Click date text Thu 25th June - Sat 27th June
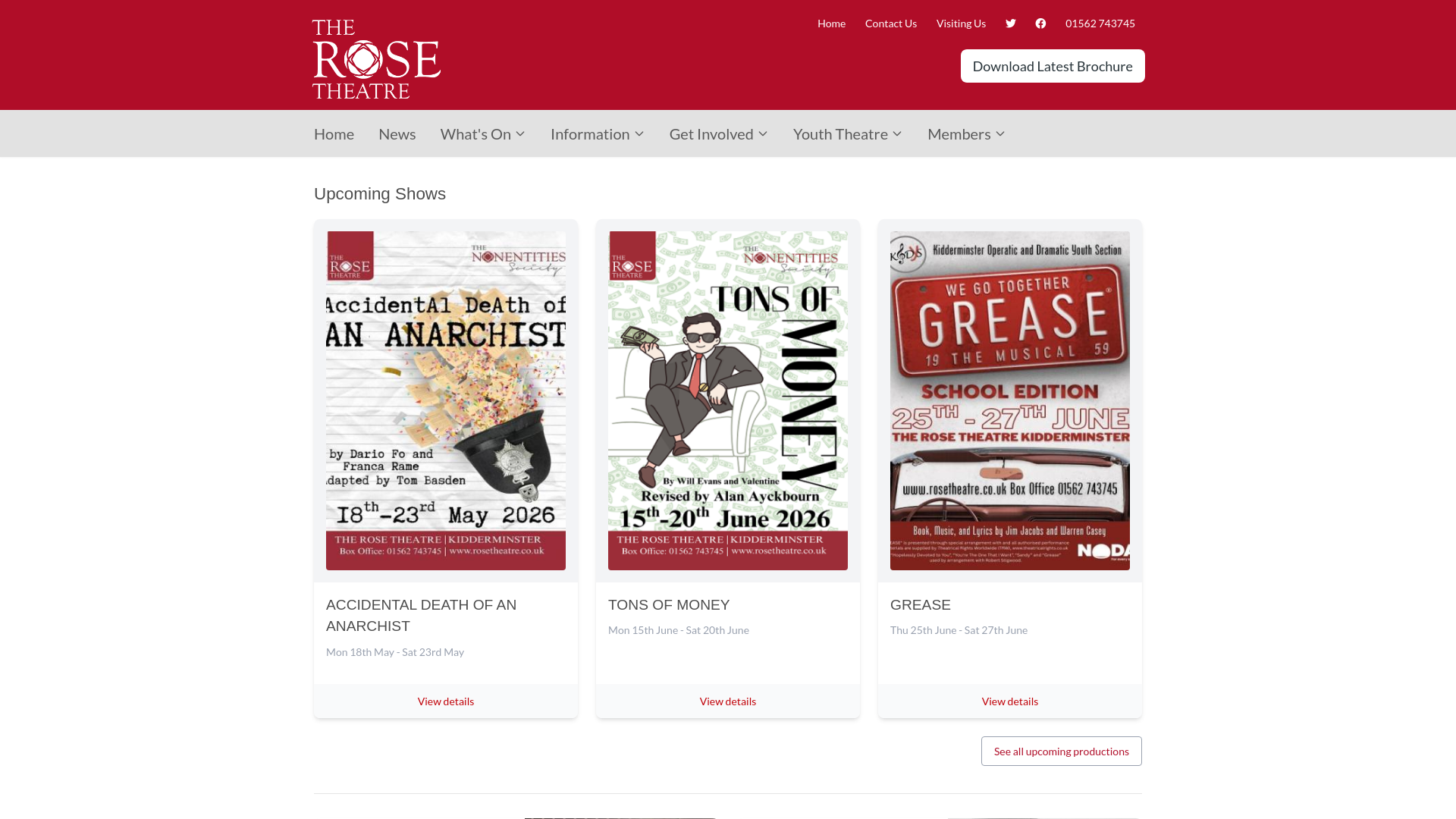The width and height of the screenshot is (1456, 819). [959, 630]
